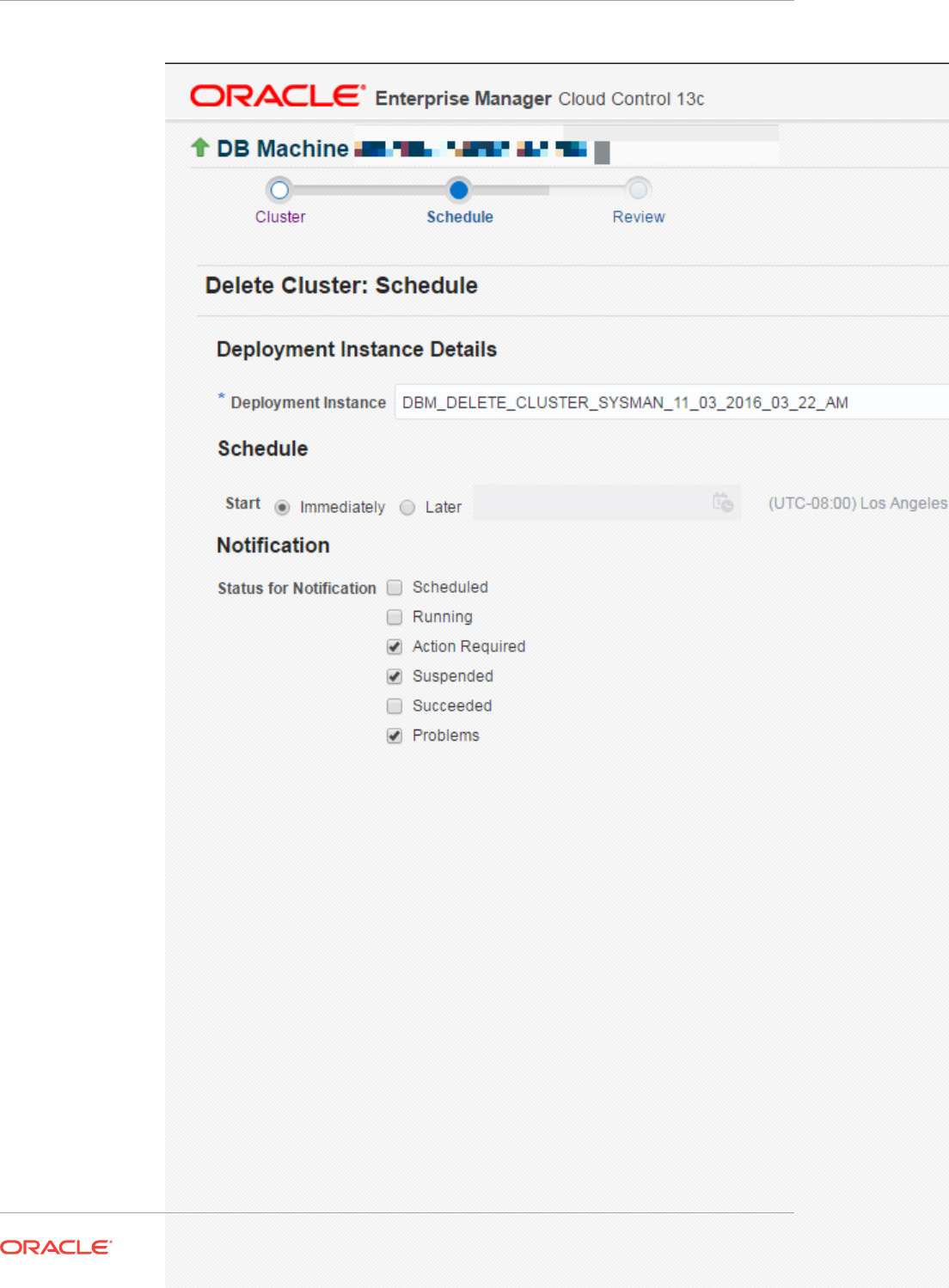The width and height of the screenshot is (949, 1288).
Task: Click the DB Machine title text
Action: coord(283,149)
